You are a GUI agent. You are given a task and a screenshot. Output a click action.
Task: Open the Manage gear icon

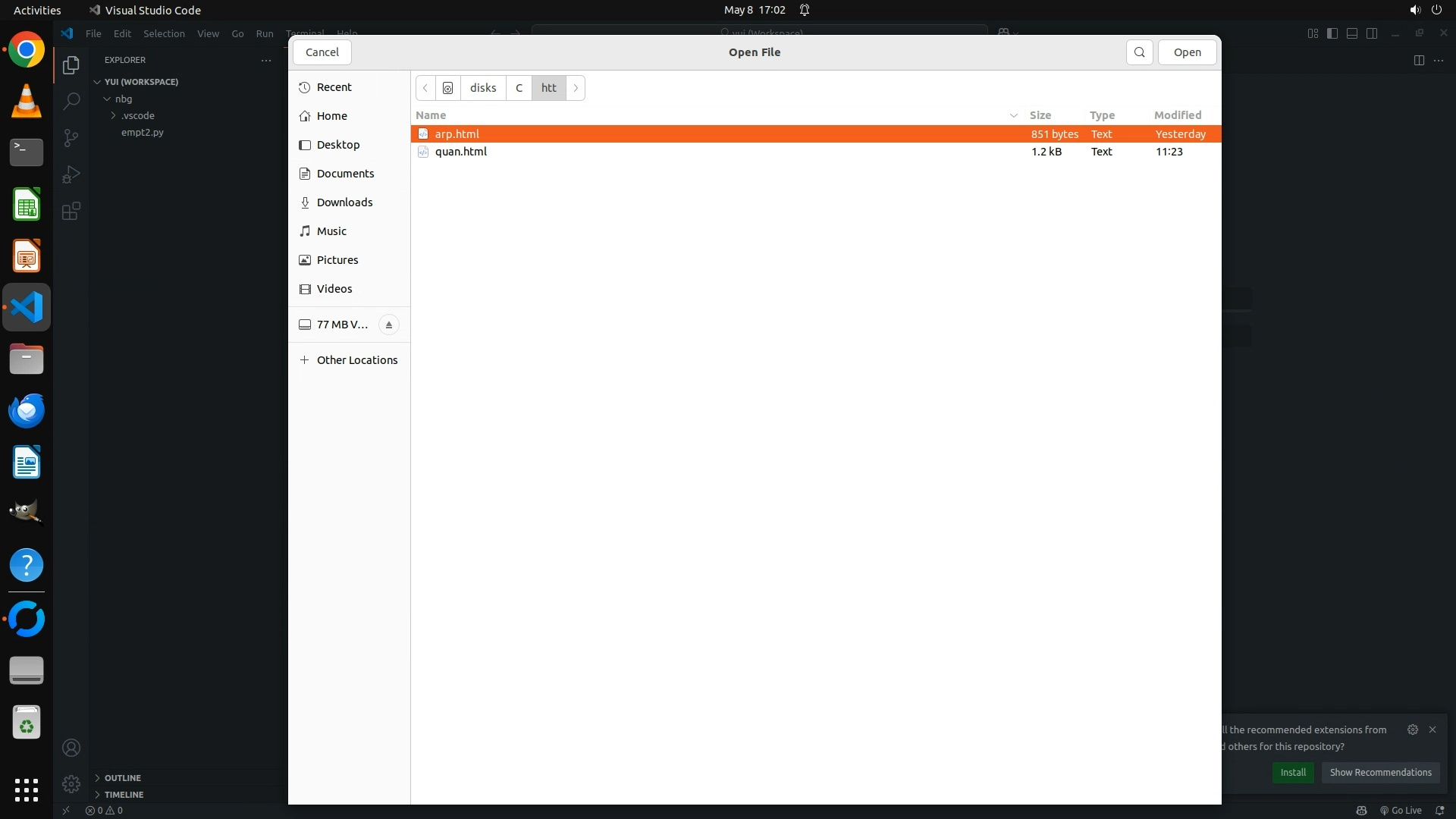point(71,783)
